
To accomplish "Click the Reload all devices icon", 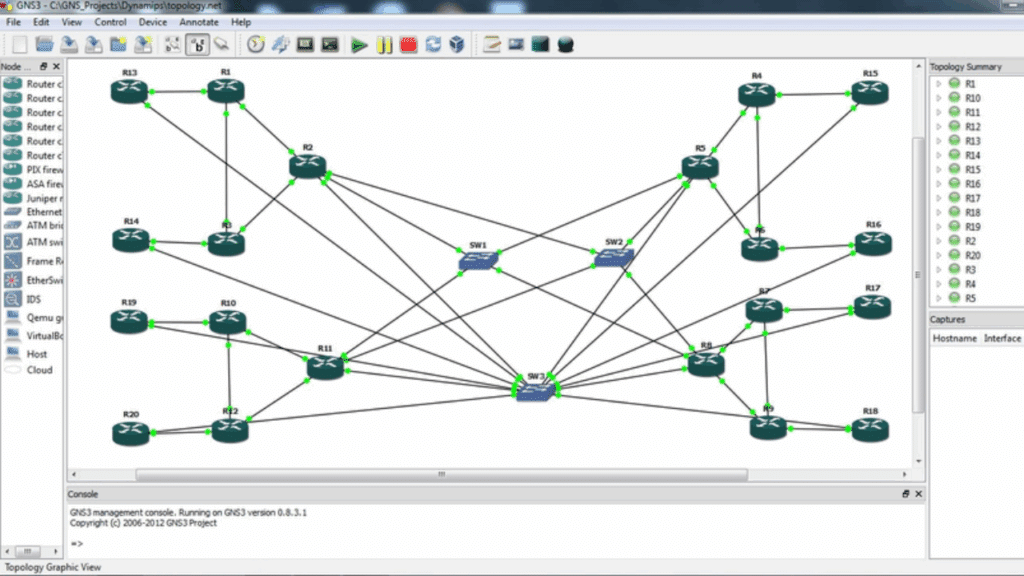I will click(x=433, y=44).
